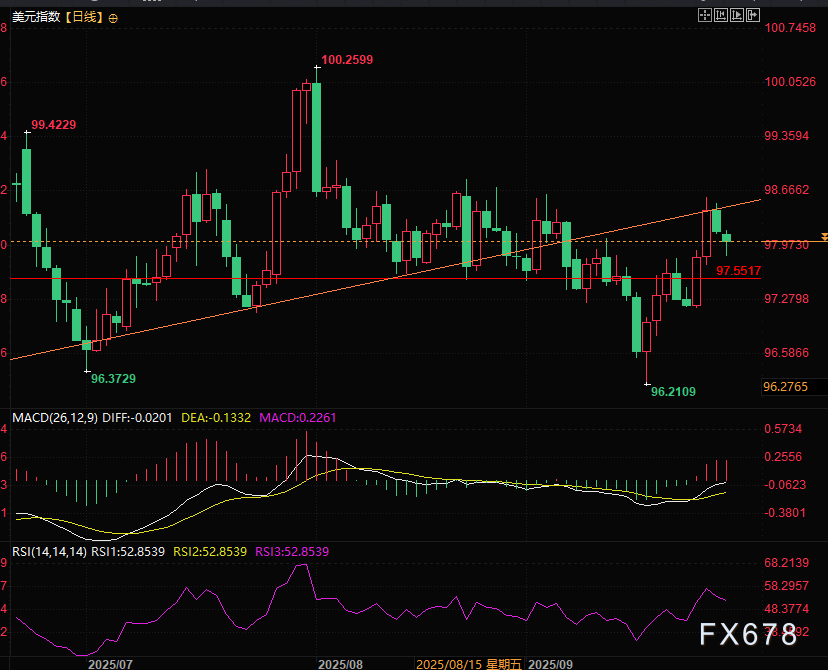
Task: Click the 96.3729 trough price label
Action: click(x=113, y=378)
